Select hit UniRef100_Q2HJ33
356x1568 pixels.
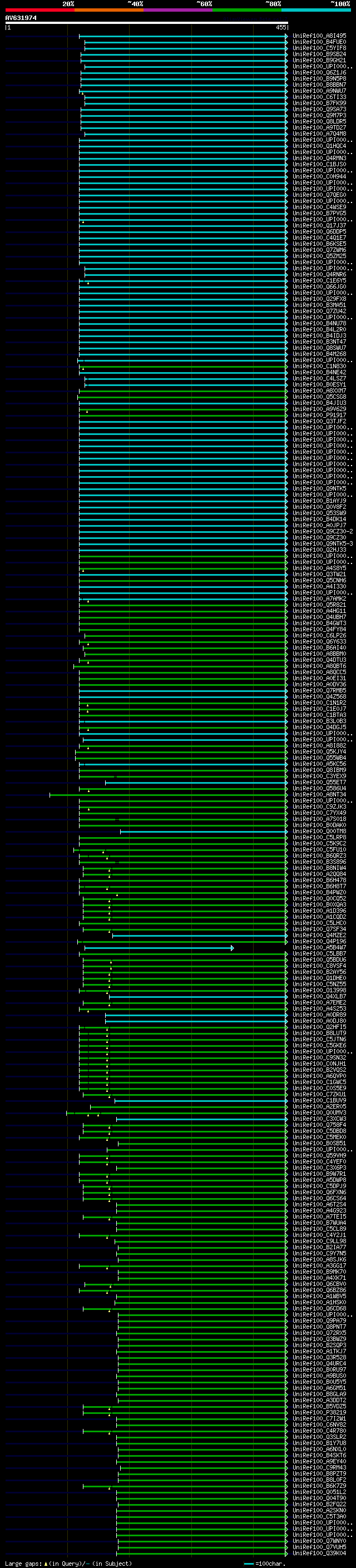(x=319, y=550)
